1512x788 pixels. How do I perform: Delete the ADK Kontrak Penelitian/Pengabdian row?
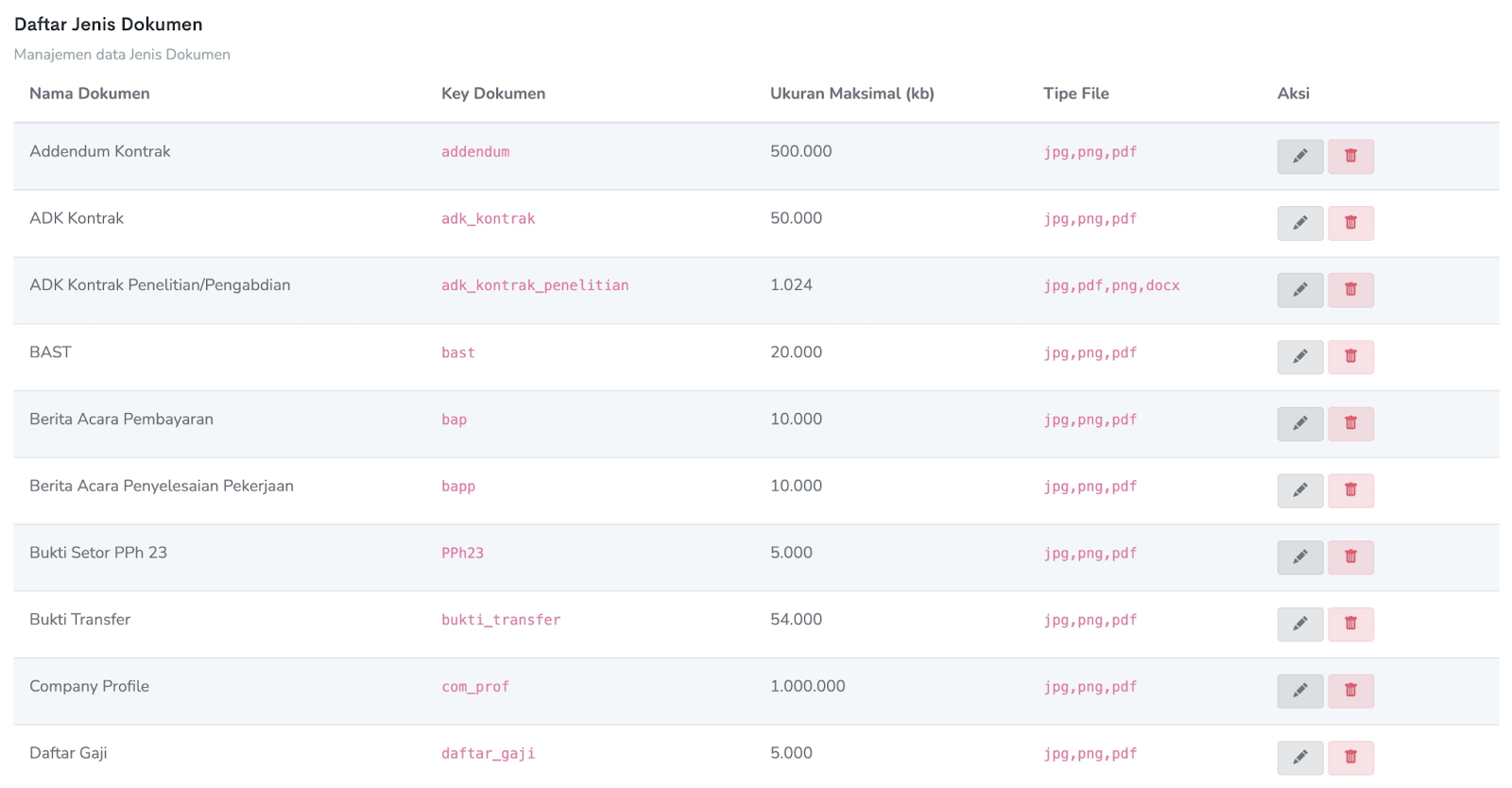1350,290
